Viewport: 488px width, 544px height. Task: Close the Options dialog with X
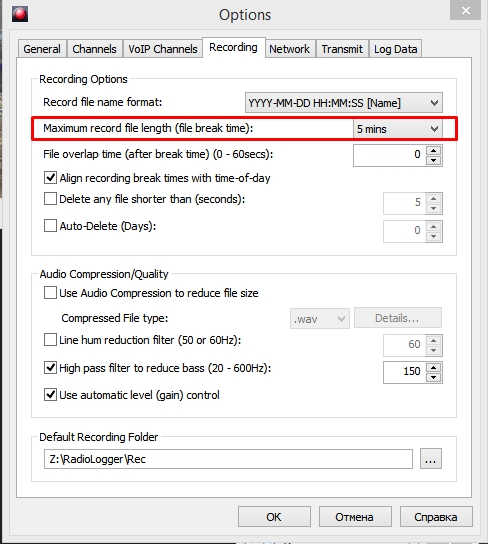[x=465, y=10]
